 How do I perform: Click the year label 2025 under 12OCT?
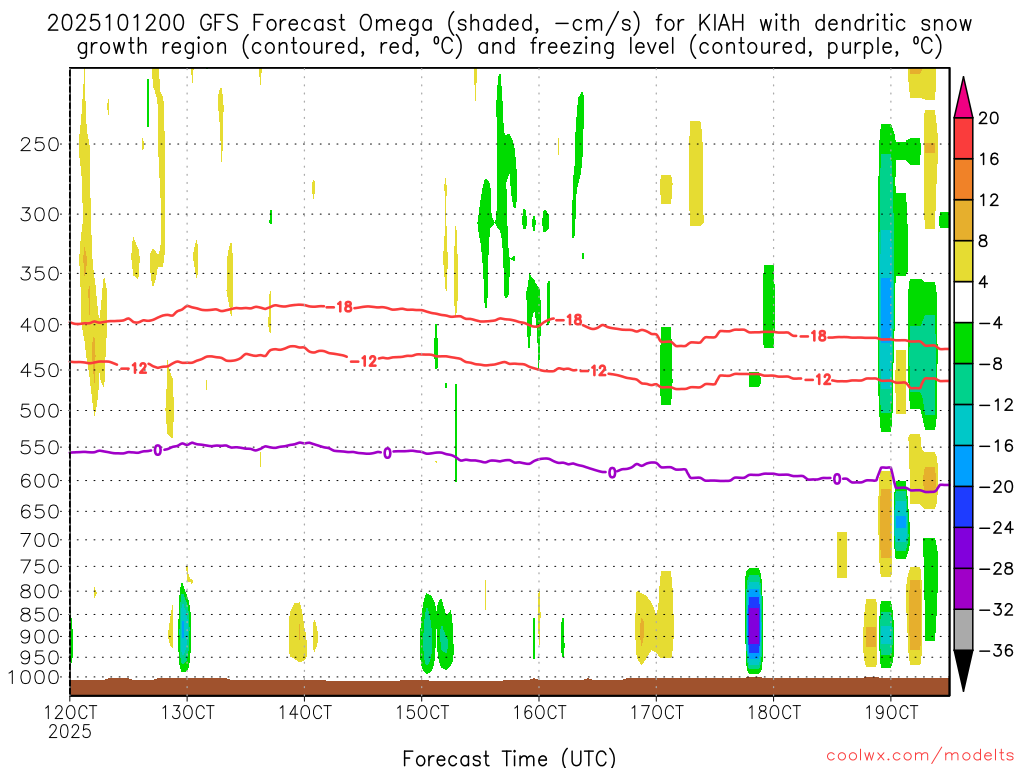pyautogui.click(x=70, y=731)
